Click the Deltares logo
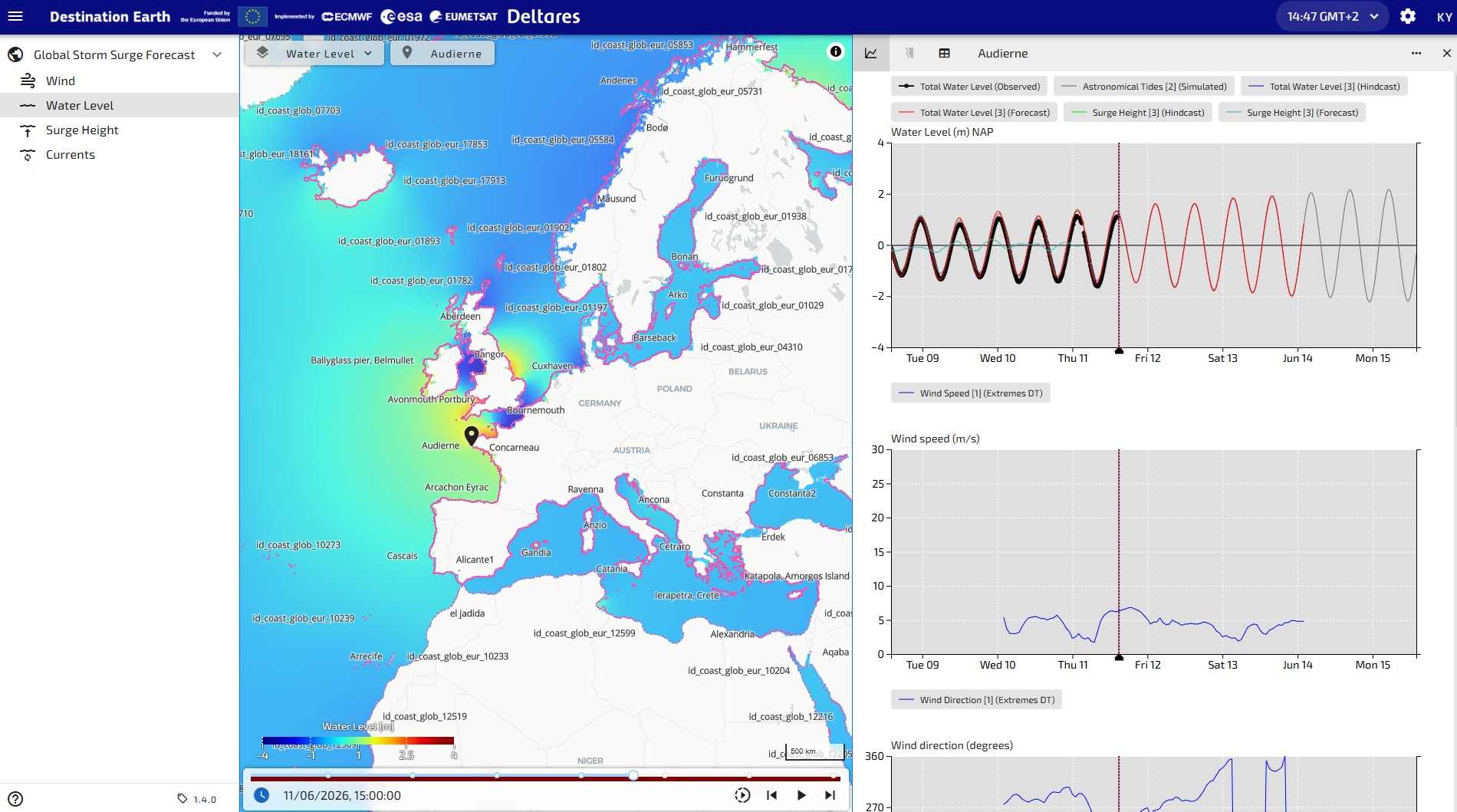The width and height of the screenshot is (1457, 812). coord(544,16)
